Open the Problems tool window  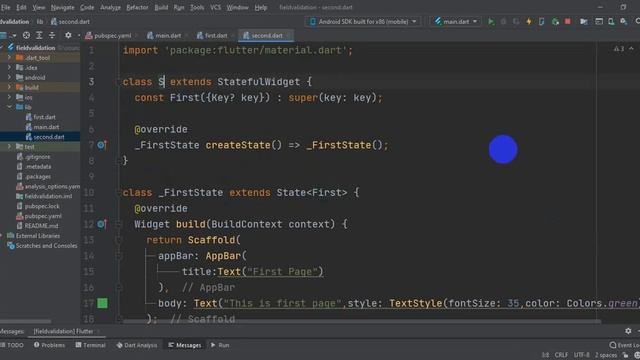coord(49,345)
